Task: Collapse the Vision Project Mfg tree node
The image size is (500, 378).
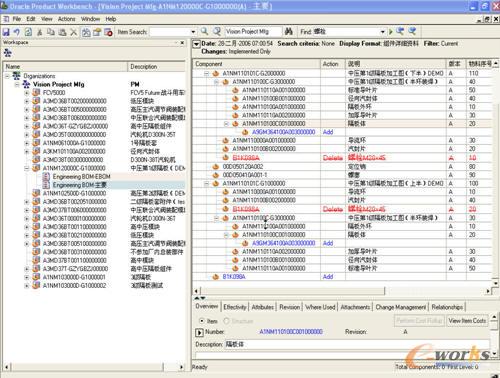Action: [x=17, y=84]
